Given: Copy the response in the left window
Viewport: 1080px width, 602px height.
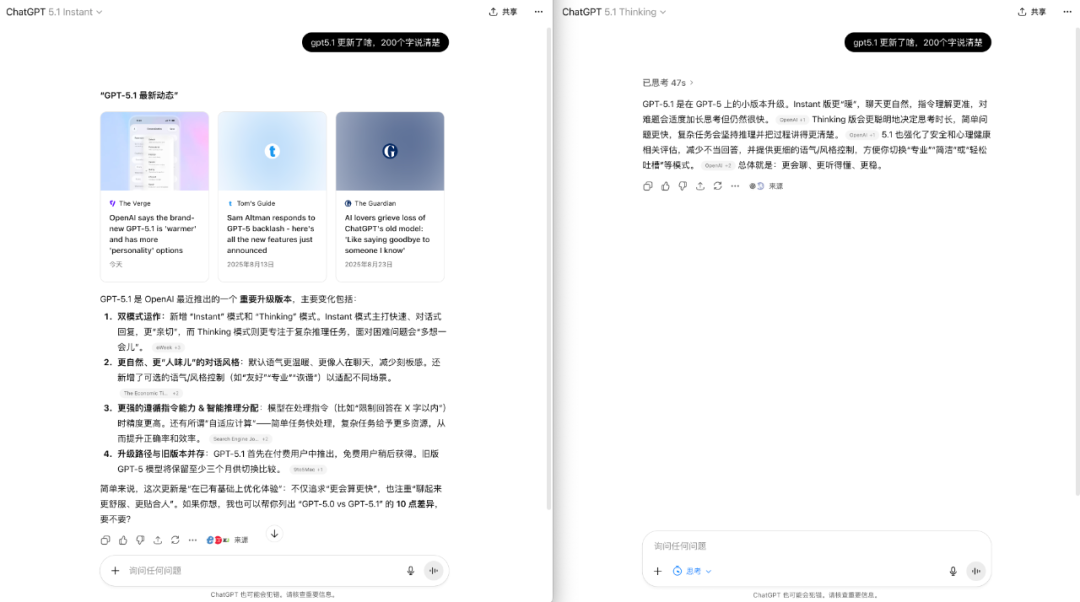Looking at the screenshot, I should (x=105, y=540).
